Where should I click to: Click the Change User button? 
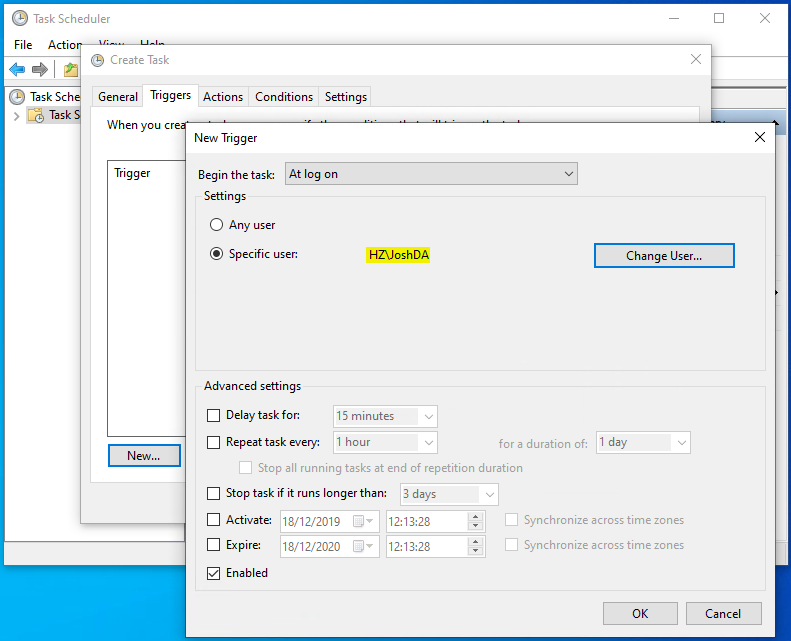[x=664, y=256]
